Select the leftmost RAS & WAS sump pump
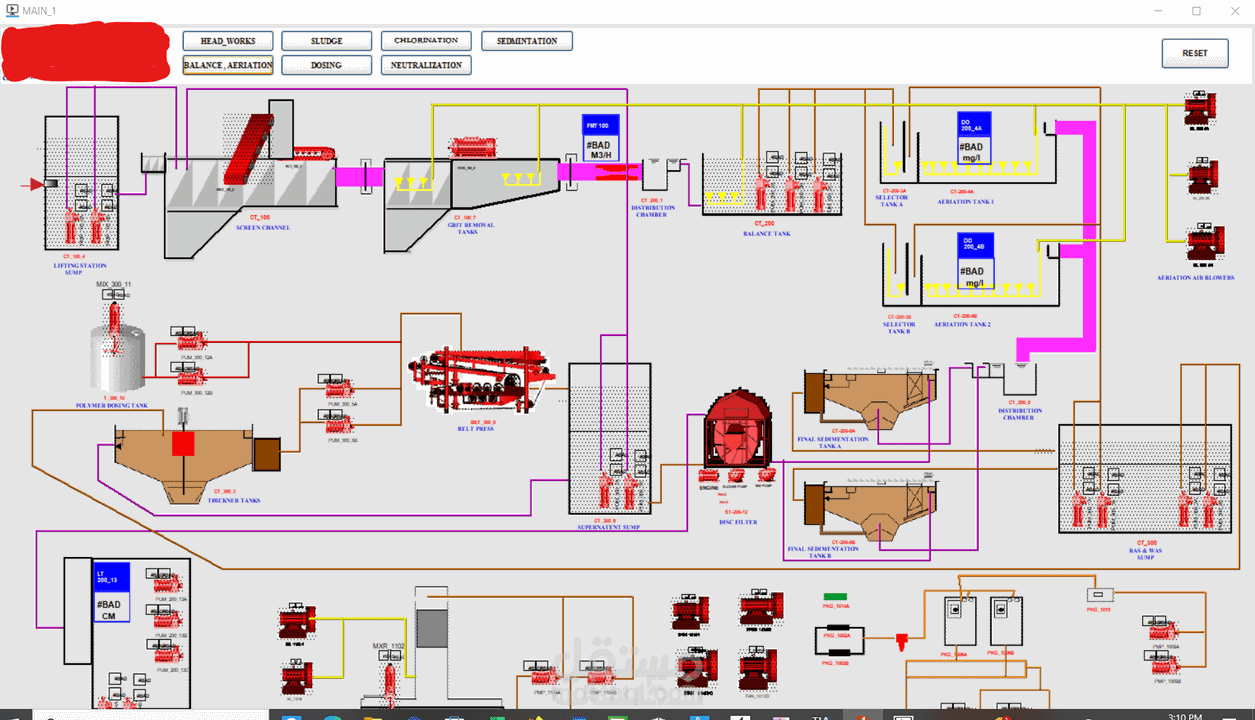 pyautogui.click(x=1079, y=509)
